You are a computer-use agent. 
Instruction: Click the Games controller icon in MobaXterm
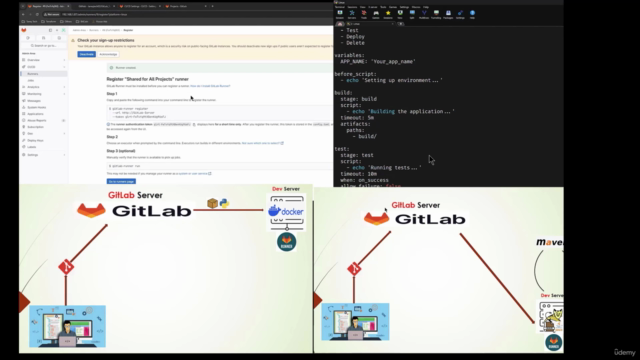click(x=376, y=14)
